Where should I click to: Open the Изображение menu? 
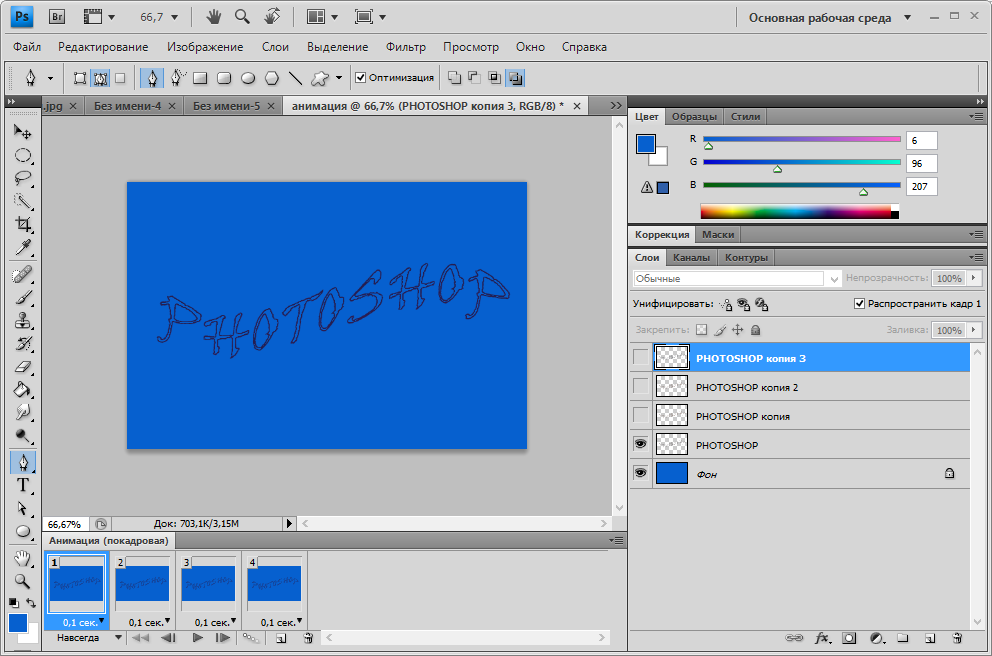(205, 47)
